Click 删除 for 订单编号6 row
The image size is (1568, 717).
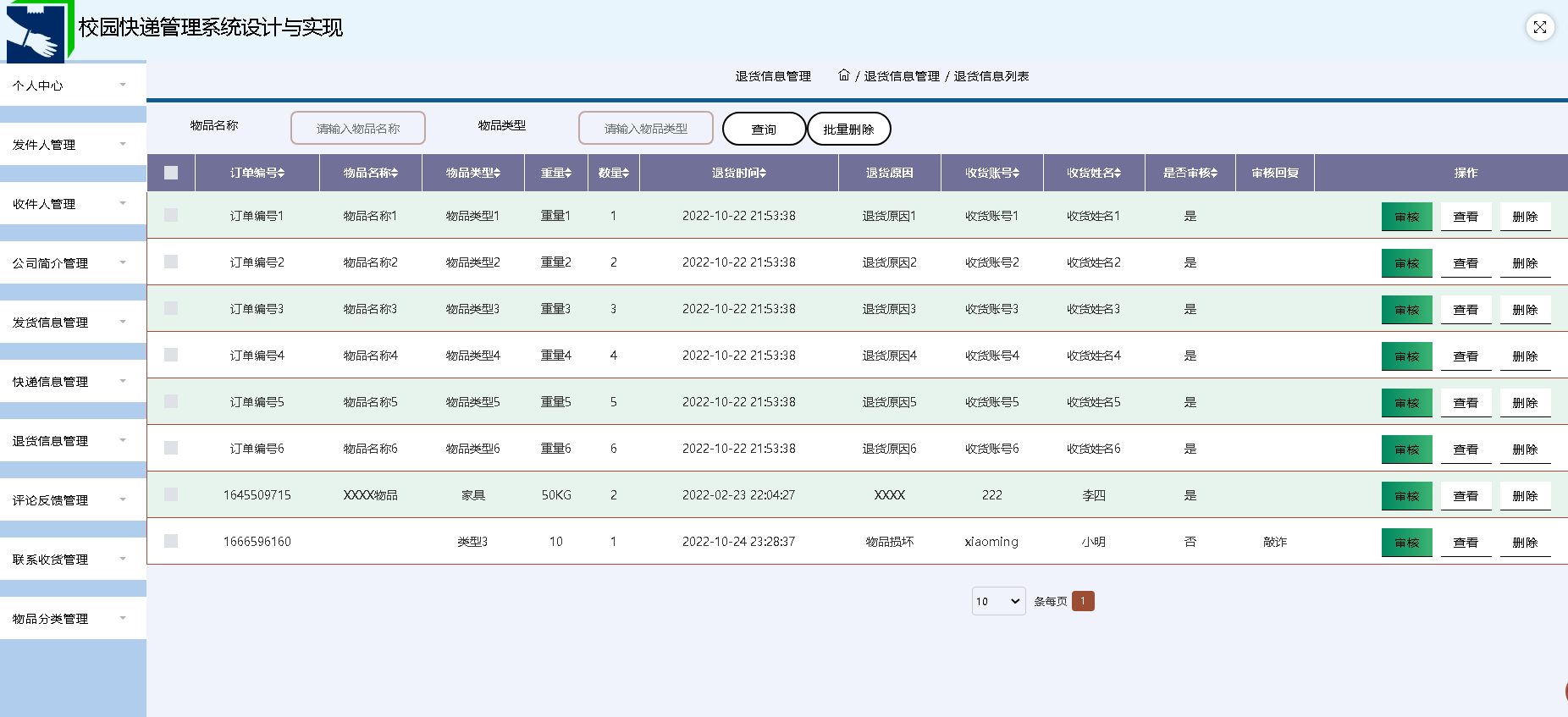pyautogui.click(x=1526, y=450)
